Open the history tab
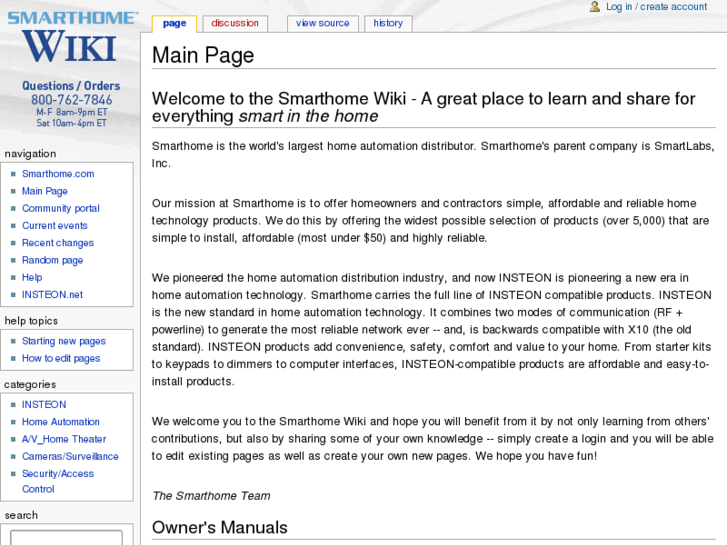Screen dimensions: 727x545 [x=388, y=24]
